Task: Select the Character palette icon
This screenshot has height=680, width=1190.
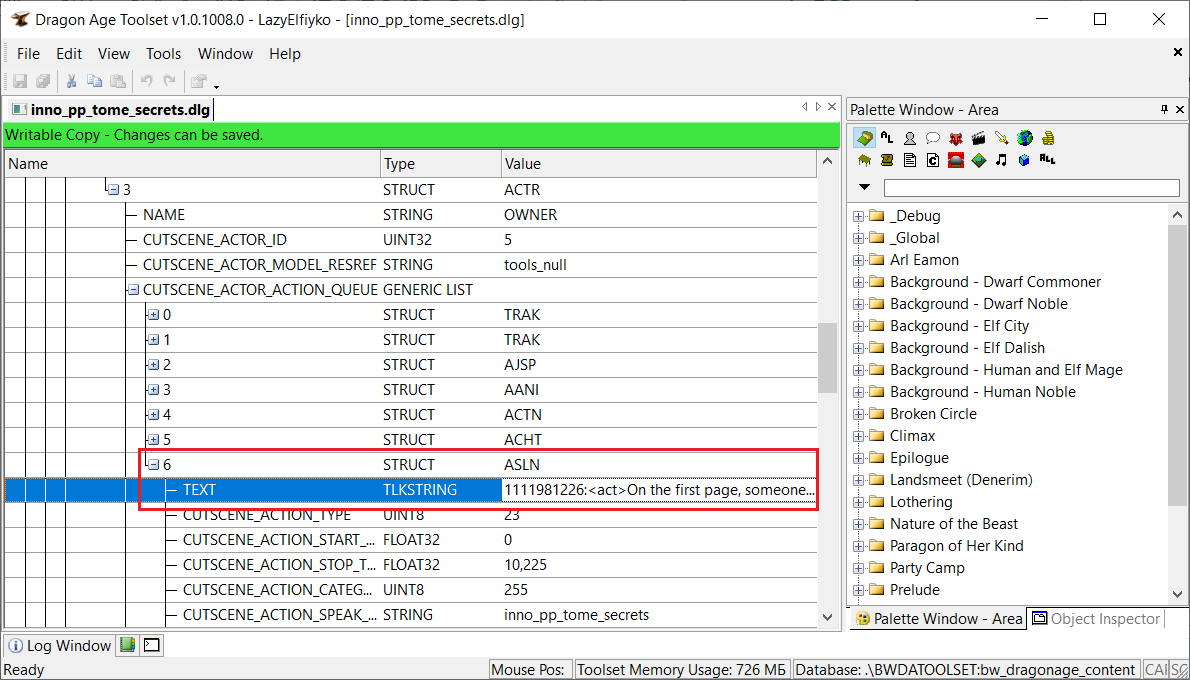Action: tap(910, 138)
